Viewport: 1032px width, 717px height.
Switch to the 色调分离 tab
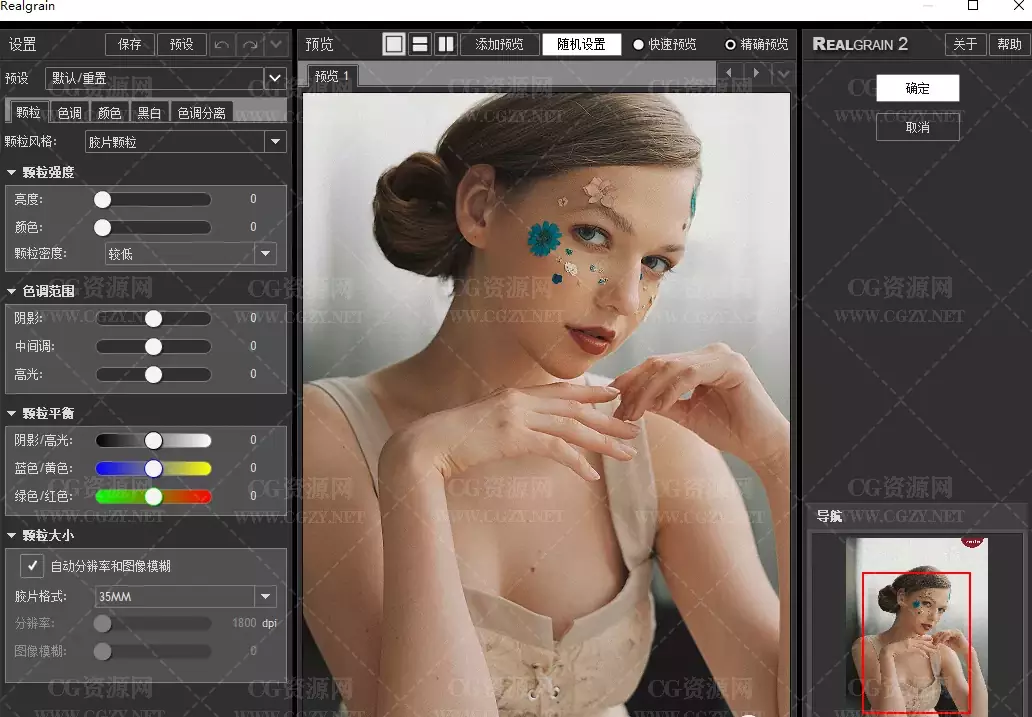[201, 113]
